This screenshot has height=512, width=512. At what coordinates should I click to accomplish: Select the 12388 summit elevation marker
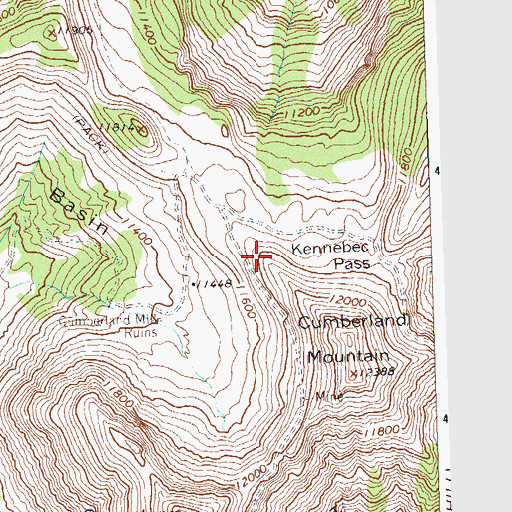tap(354, 373)
